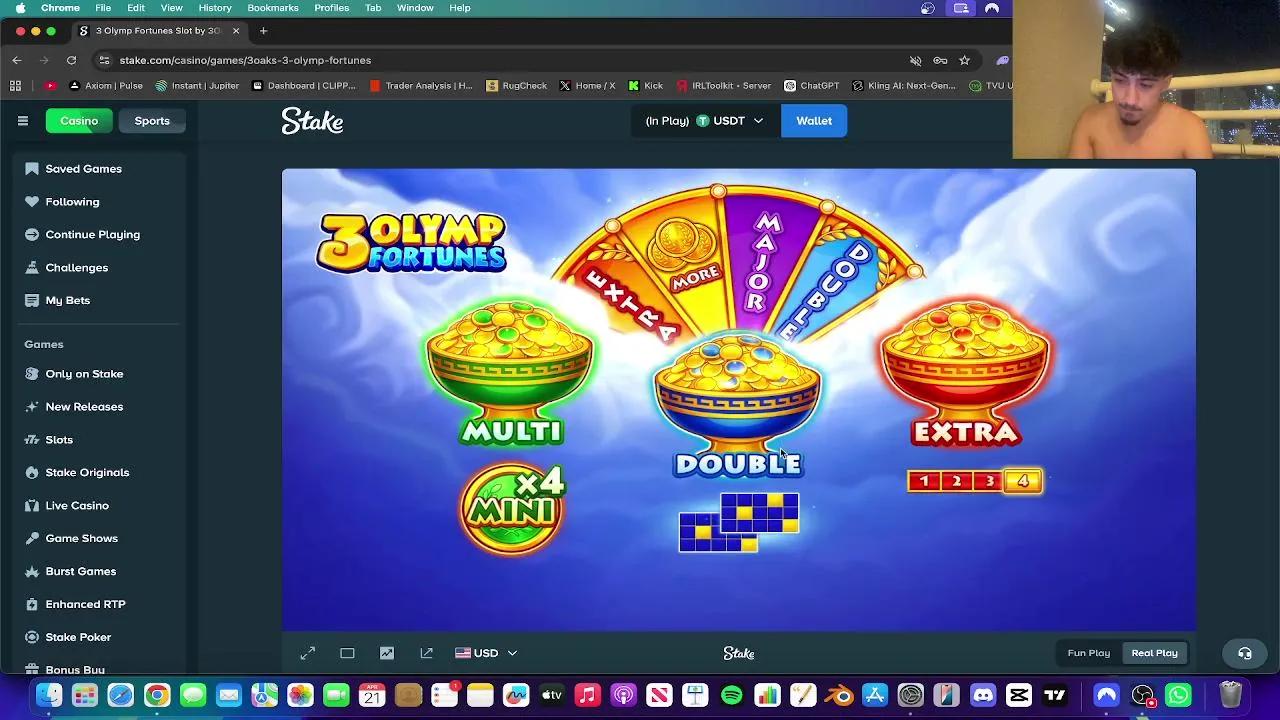Switch to the Sports section

pyautogui.click(x=152, y=120)
